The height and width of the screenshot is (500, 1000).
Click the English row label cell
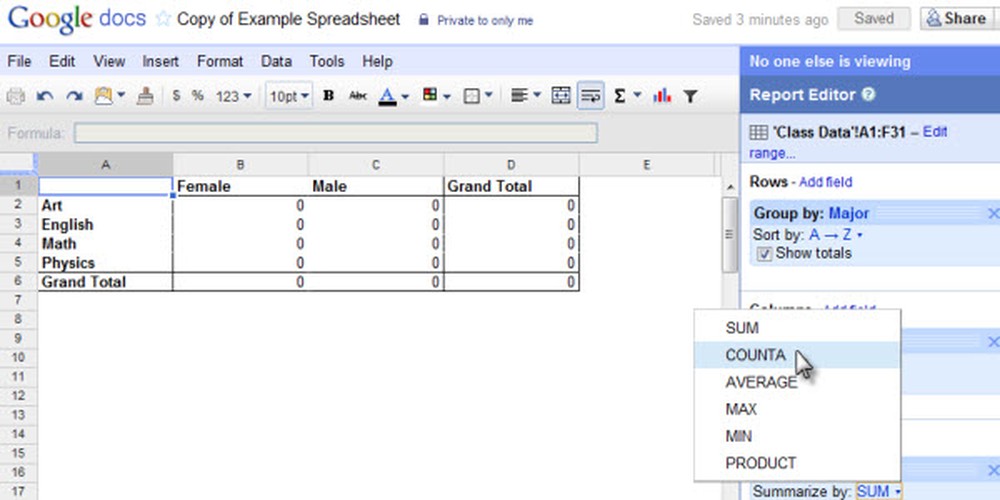coord(105,224)
